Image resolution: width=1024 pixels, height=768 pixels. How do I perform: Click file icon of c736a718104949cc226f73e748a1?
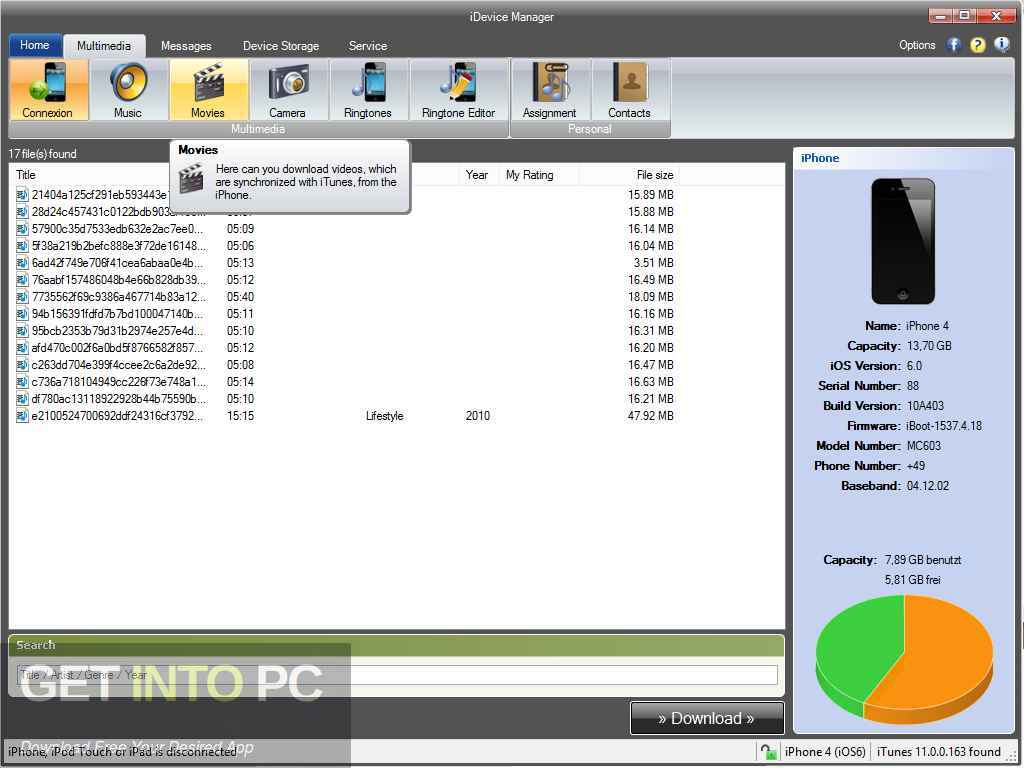pos(22,381)
